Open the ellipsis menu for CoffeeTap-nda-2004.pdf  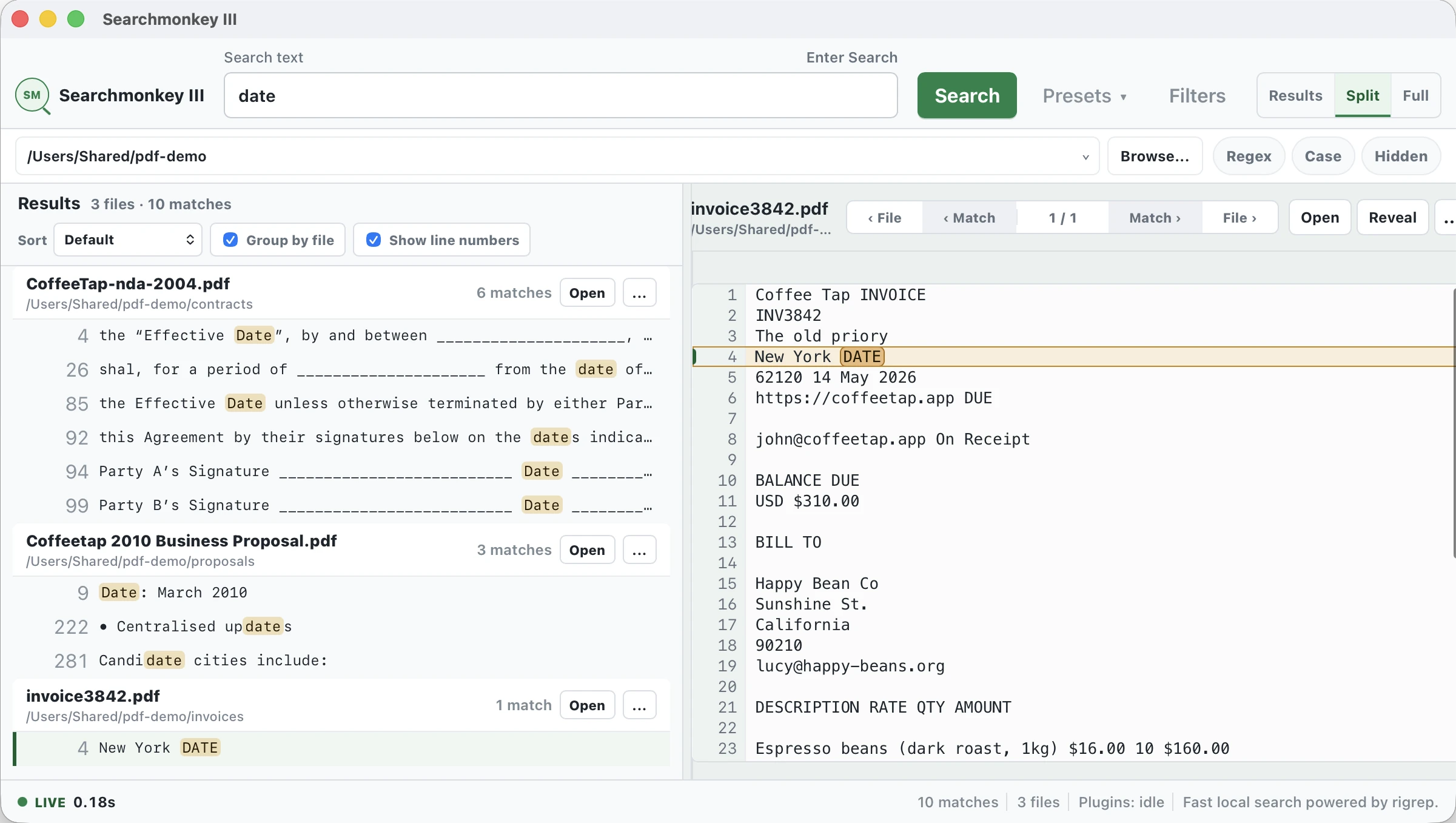[639, 293]
